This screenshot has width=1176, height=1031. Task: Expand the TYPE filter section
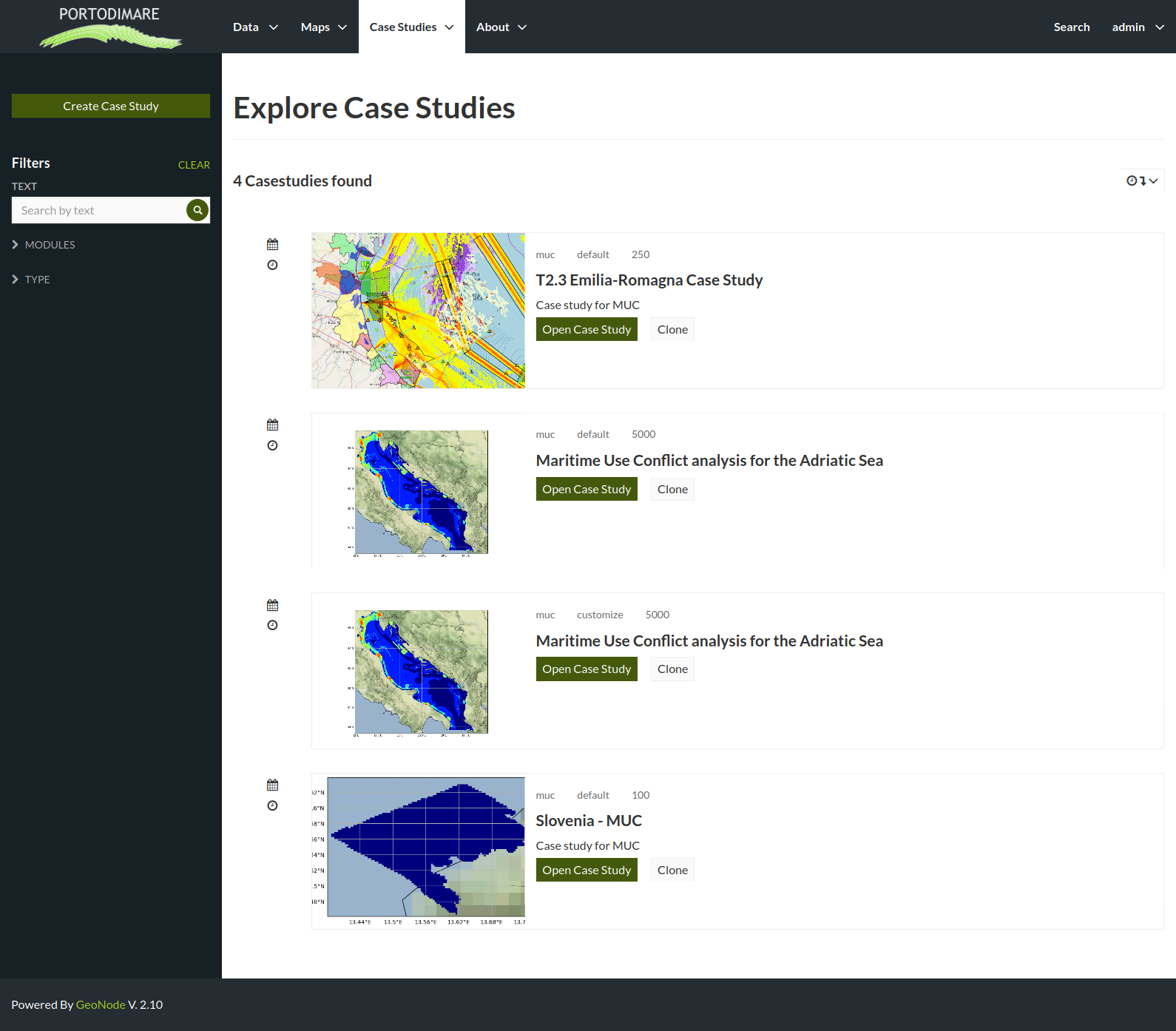pos(31,280)
